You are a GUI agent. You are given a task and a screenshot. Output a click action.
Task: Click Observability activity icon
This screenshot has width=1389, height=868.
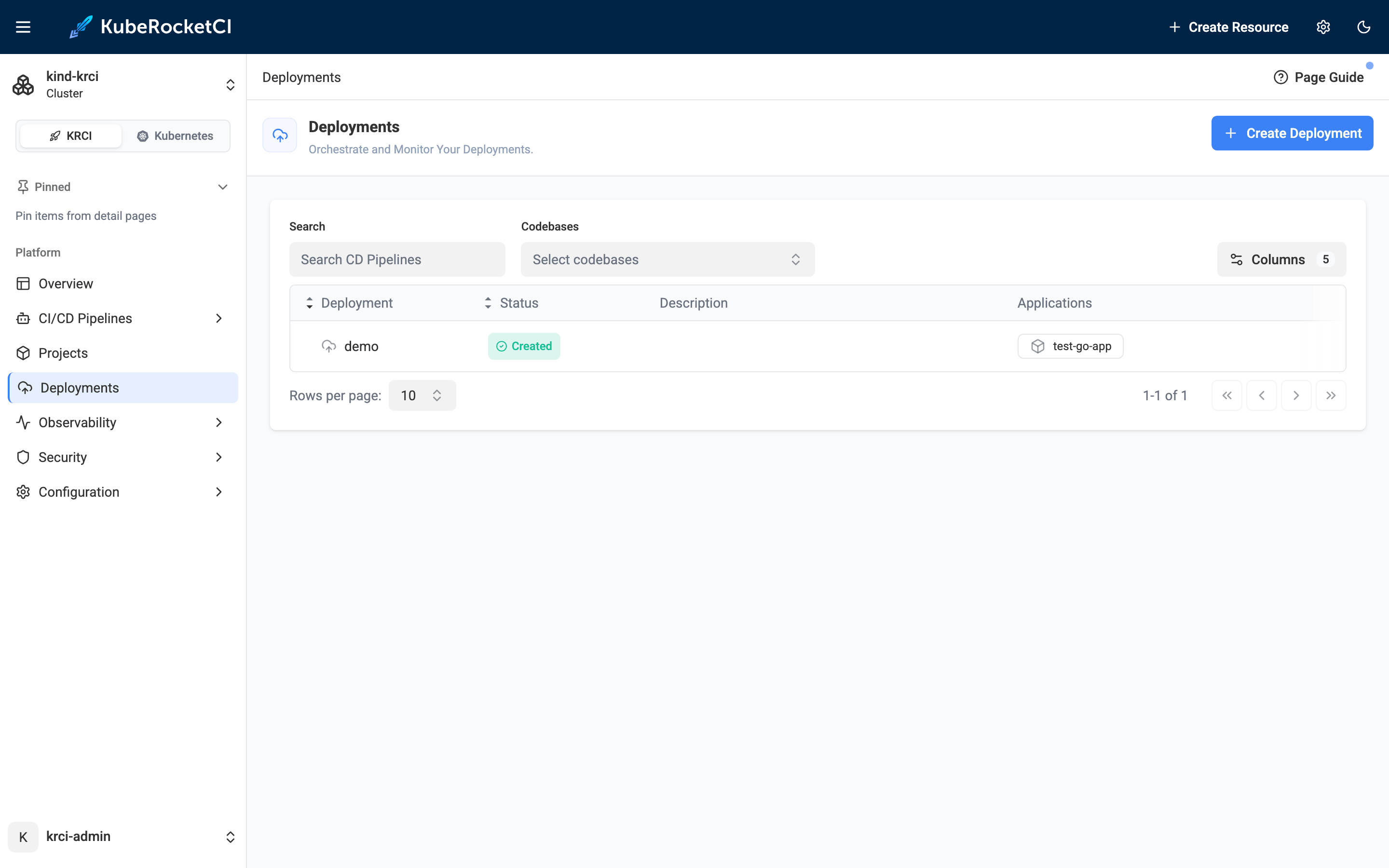click(23, 422)
